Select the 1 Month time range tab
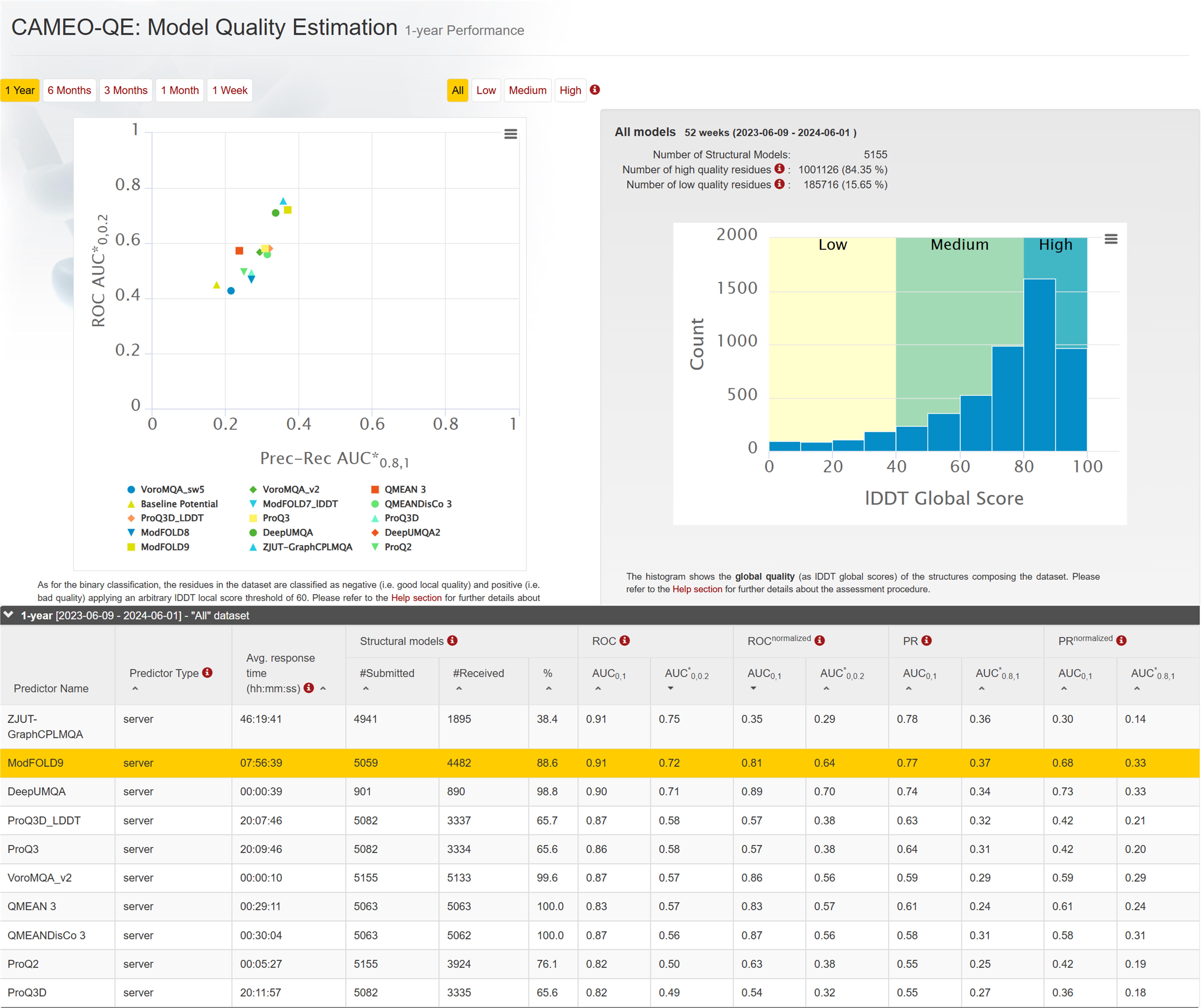1201x1008 pixels. 179,90
